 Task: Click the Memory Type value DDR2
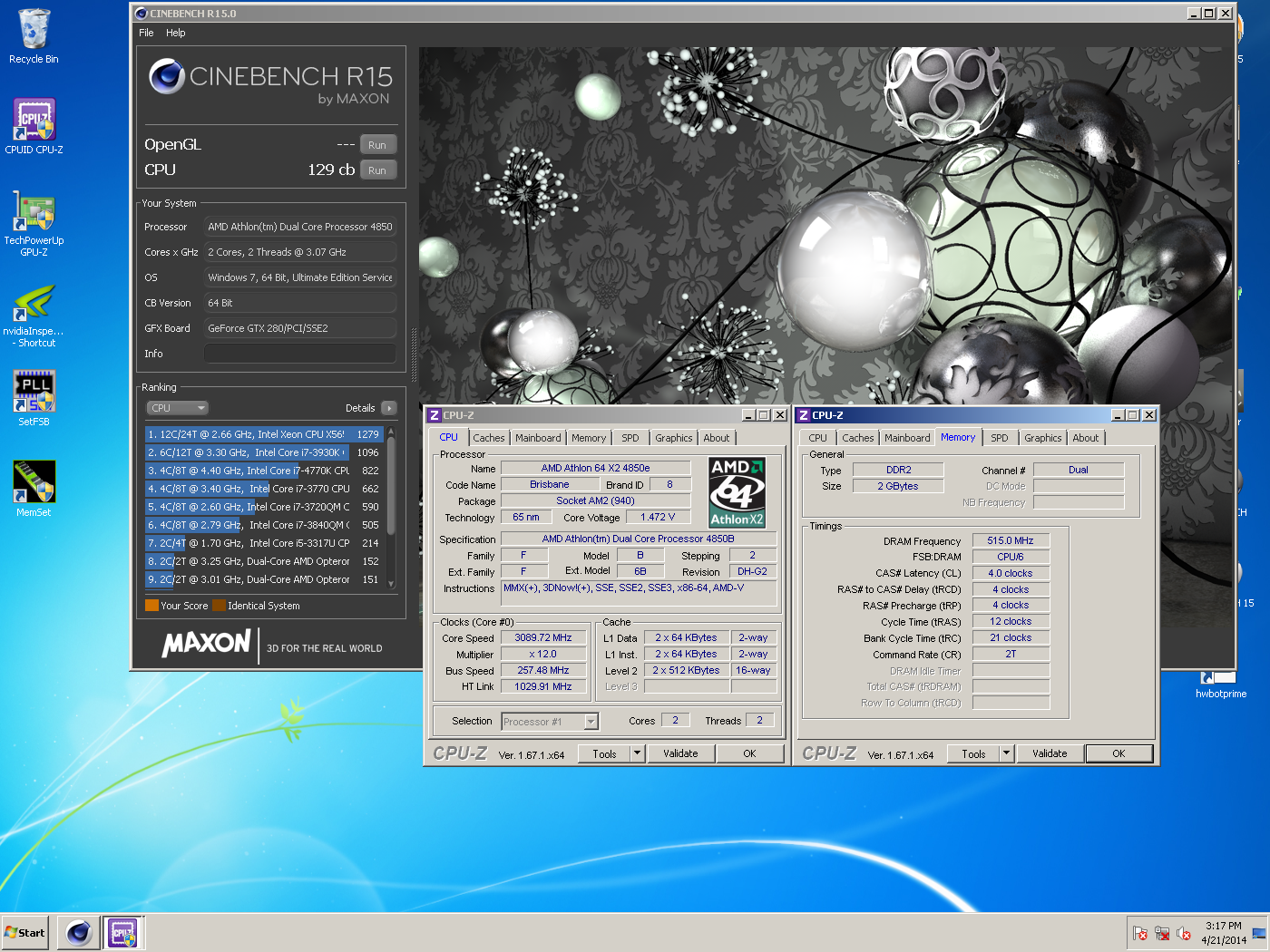898,470
